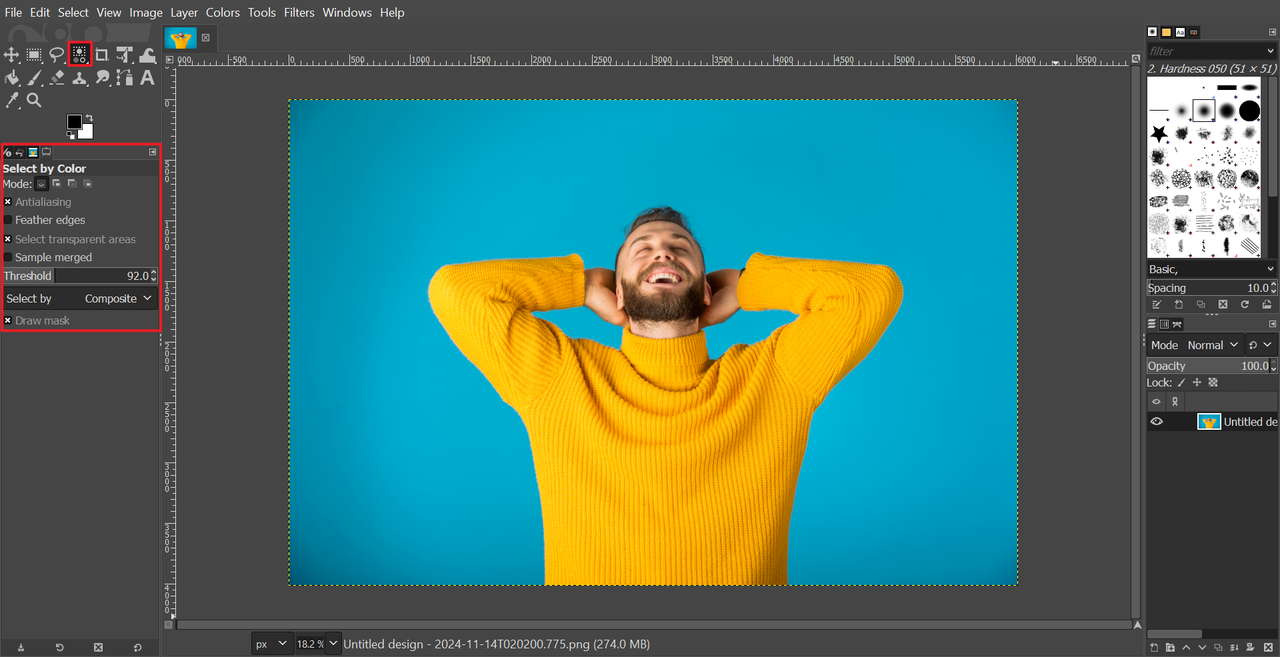Image resolution: width=1280 pixels, height=657 pixels.
Task: Select the Bucket Fill tool
Action: 11,77
